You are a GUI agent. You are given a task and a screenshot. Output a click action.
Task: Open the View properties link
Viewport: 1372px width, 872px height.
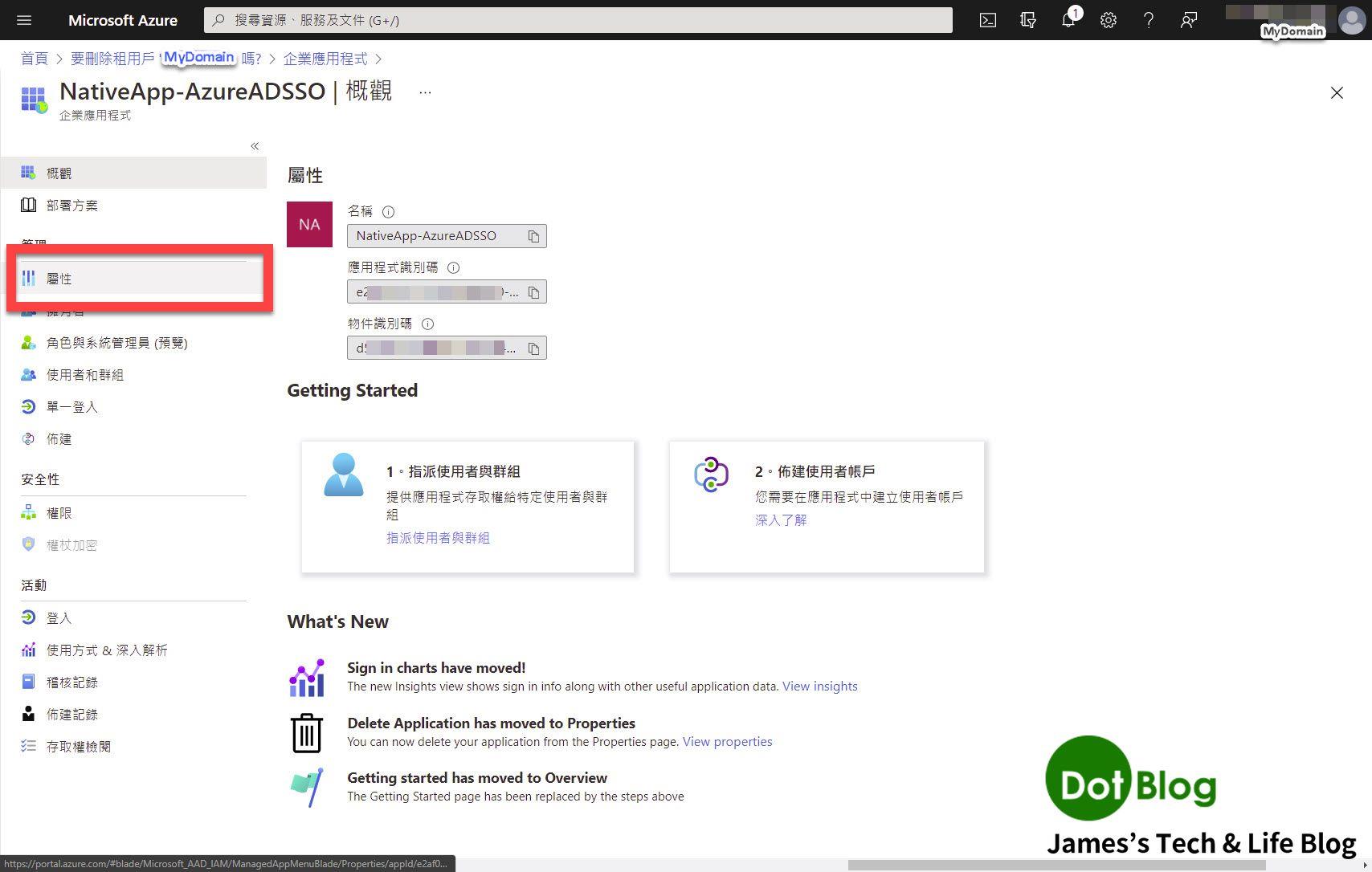click(x=727, y=742)
